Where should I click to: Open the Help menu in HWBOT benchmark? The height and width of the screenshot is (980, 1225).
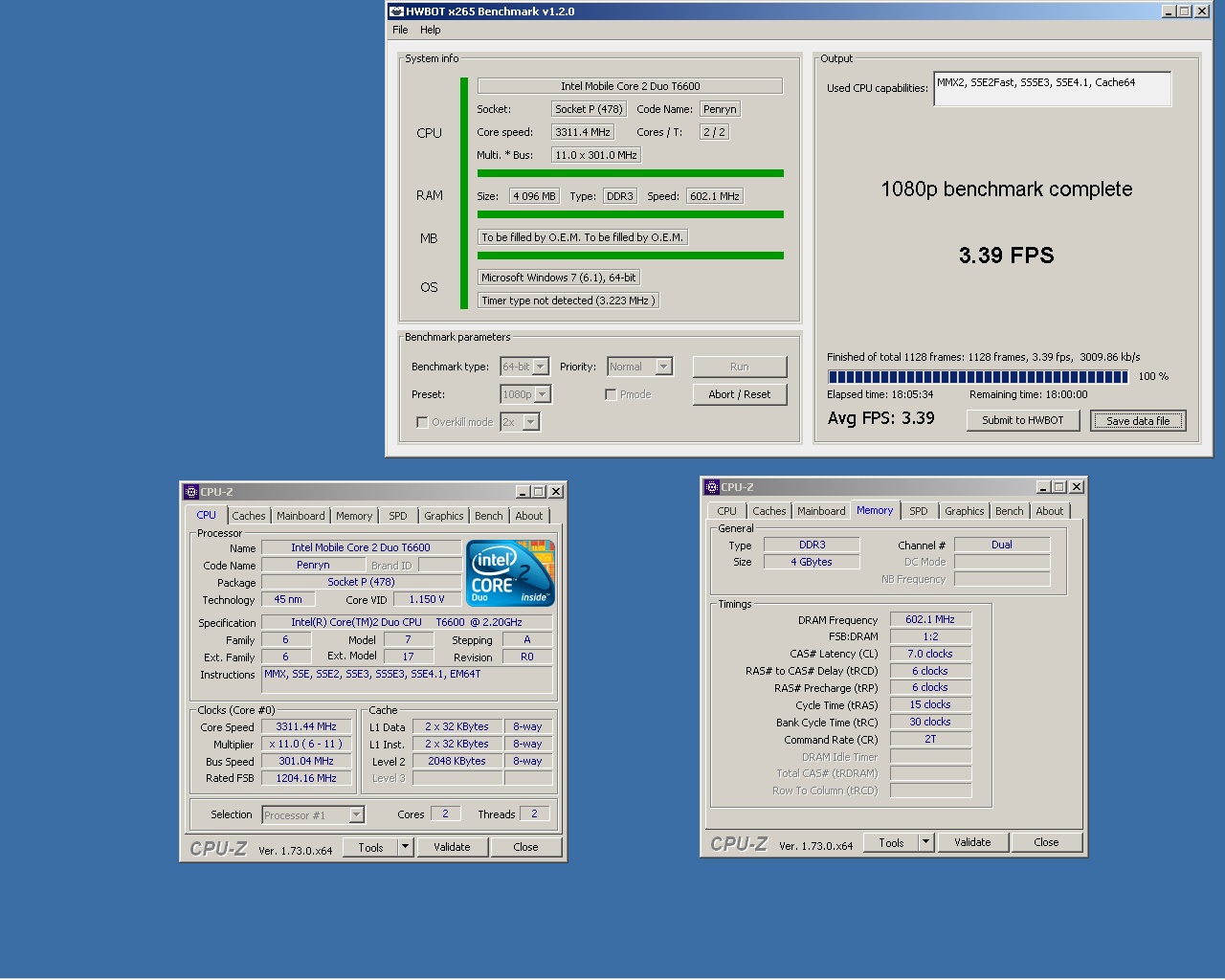pos(431,30)
